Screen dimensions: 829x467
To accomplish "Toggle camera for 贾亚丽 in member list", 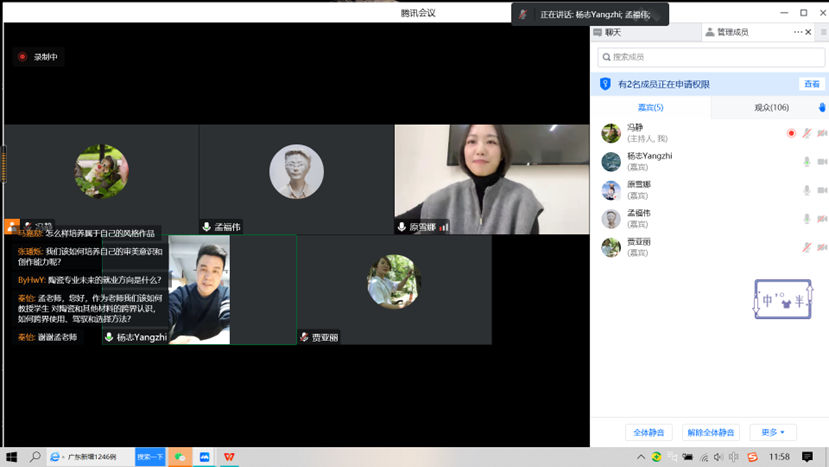I will [x=822, y=247].
